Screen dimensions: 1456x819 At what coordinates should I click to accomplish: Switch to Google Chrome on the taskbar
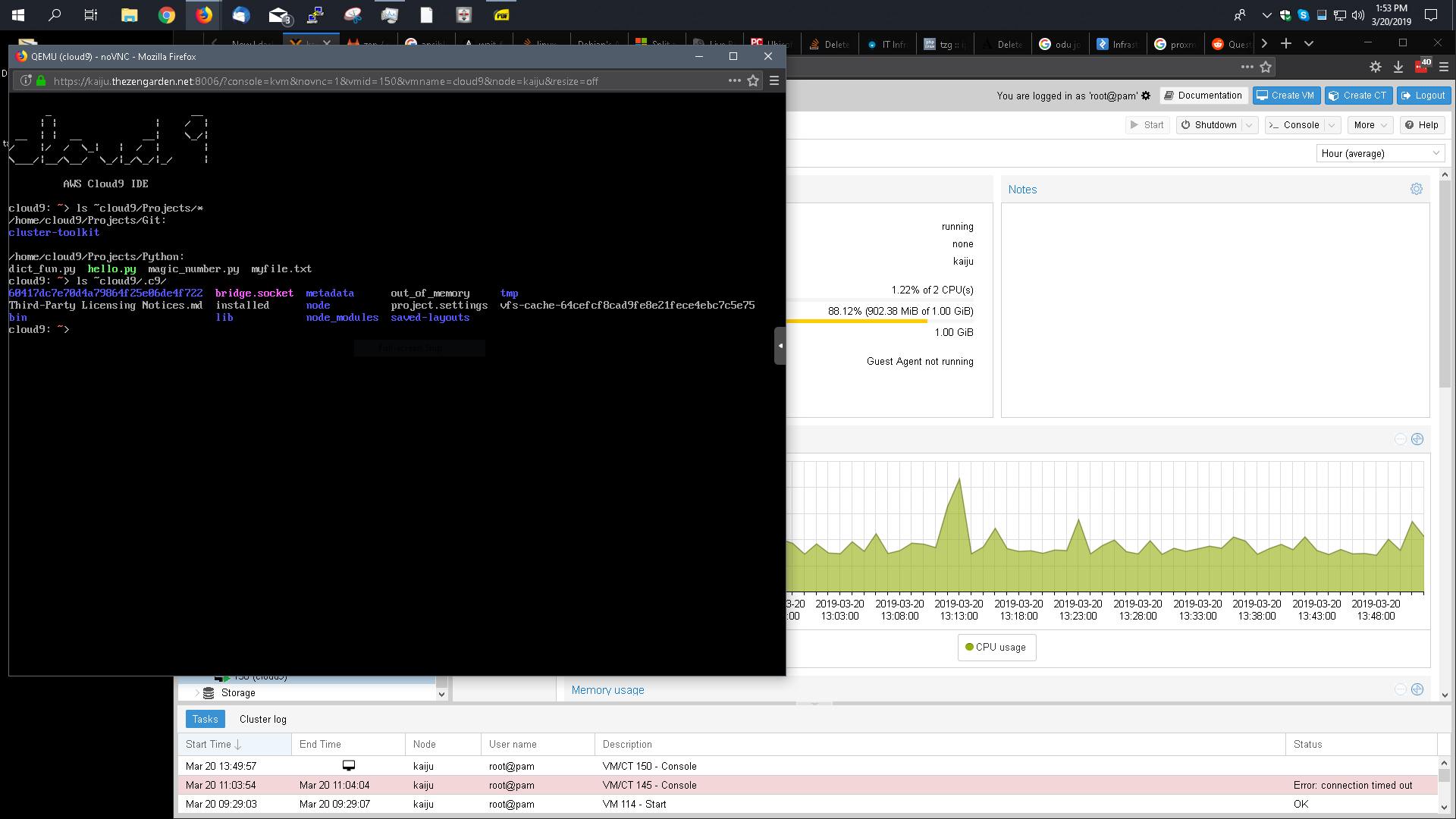(x=167, y=14)
